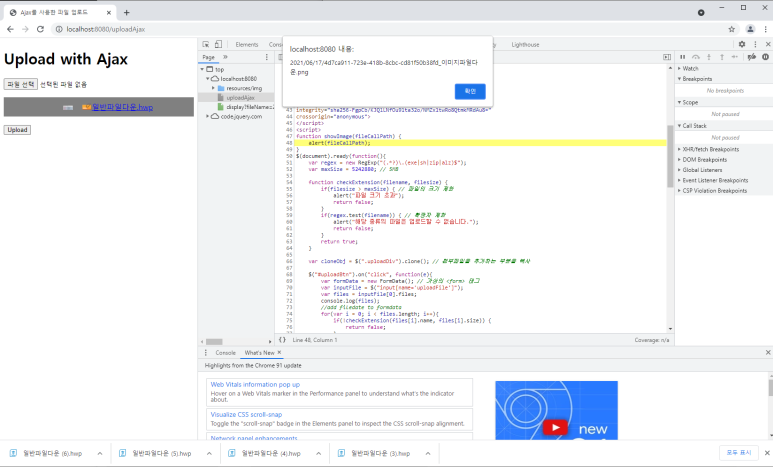Reload the page
773x467 pixels.
point(40,29)
